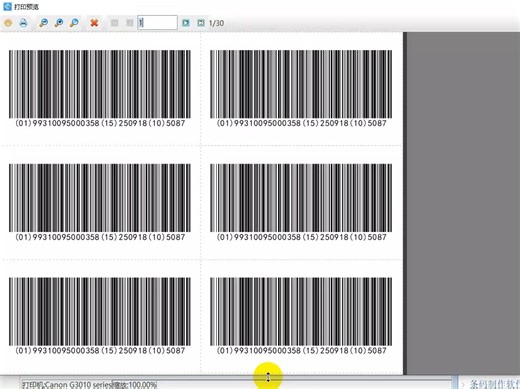Screen dimensions: 520x389
Task: Click print preview window app icon
Action: tap(7, 6)
